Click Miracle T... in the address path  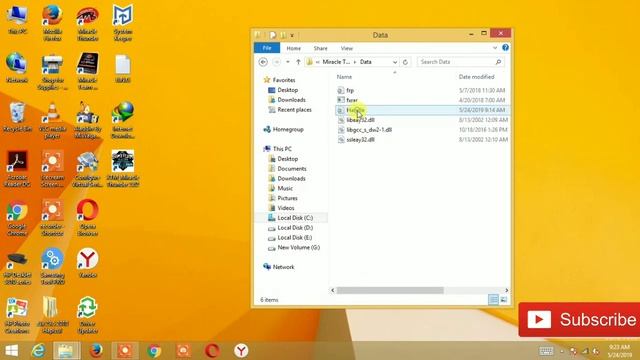pyautogui.click(x=336, y=62)
